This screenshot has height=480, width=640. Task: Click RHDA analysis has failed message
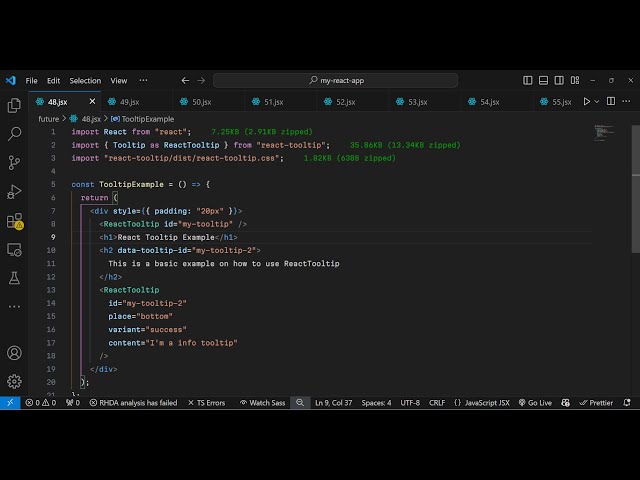[x=133, y=403]
